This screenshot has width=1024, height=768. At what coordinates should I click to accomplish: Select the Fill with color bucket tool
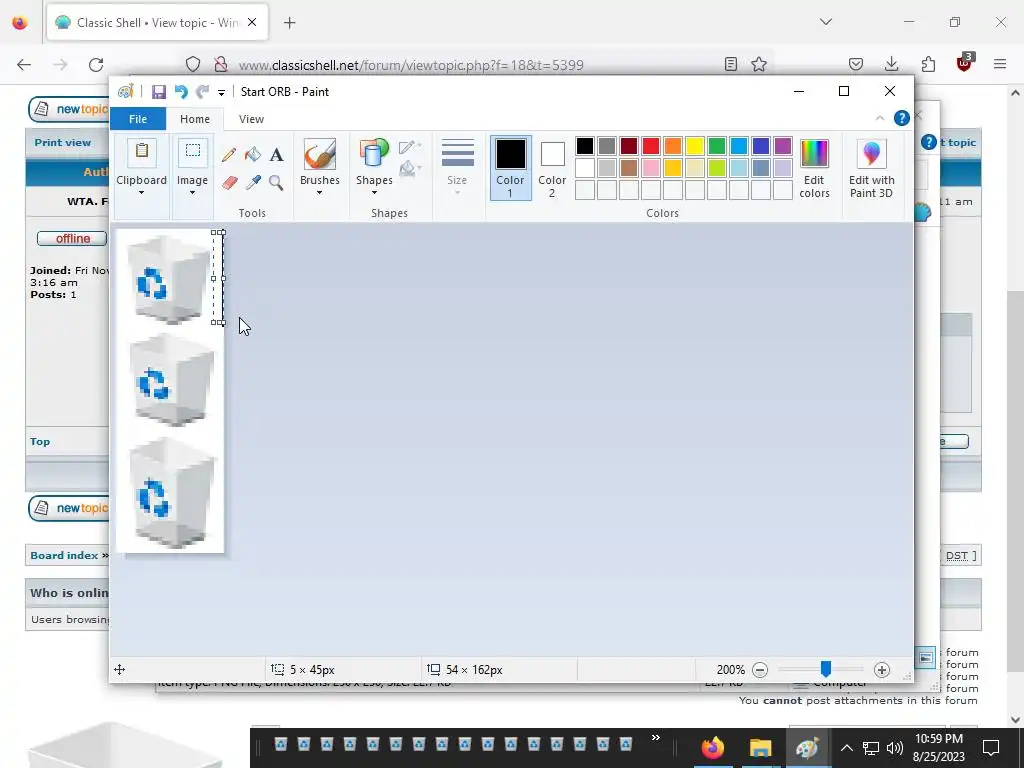(x=253, y=155)
